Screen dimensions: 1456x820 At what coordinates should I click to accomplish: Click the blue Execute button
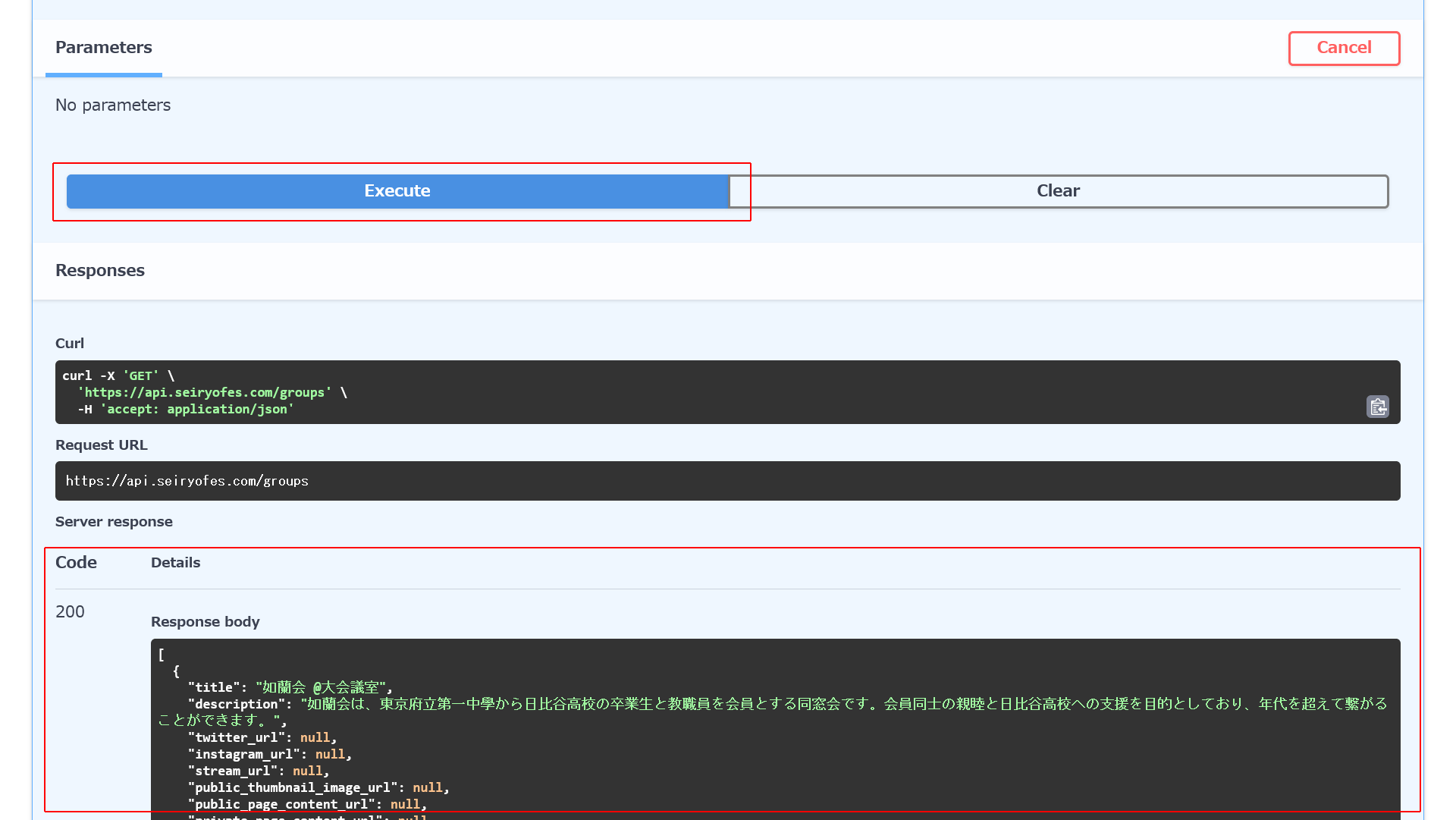pyautogui.click(x=397, y=191)
